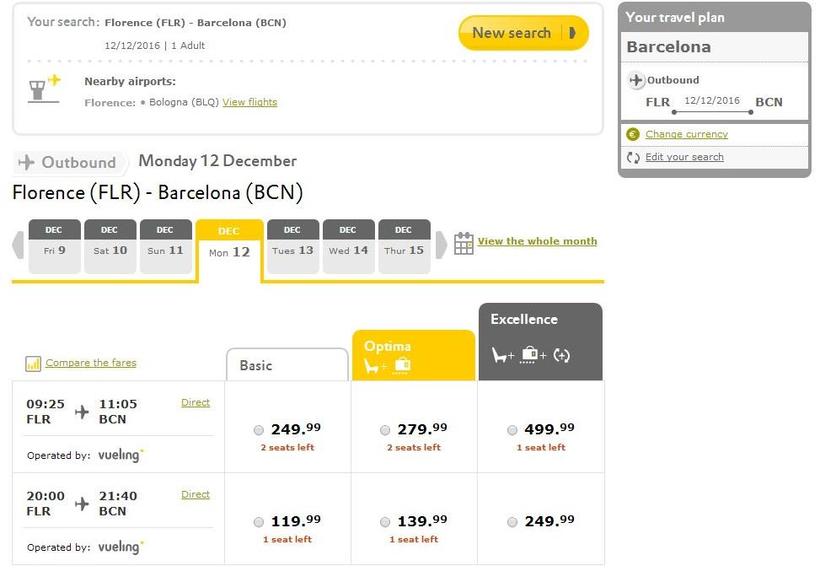This screenshot has height=582, width=820.
Task: Open the Fri 9 December date tab
Action: click(54, 247)
